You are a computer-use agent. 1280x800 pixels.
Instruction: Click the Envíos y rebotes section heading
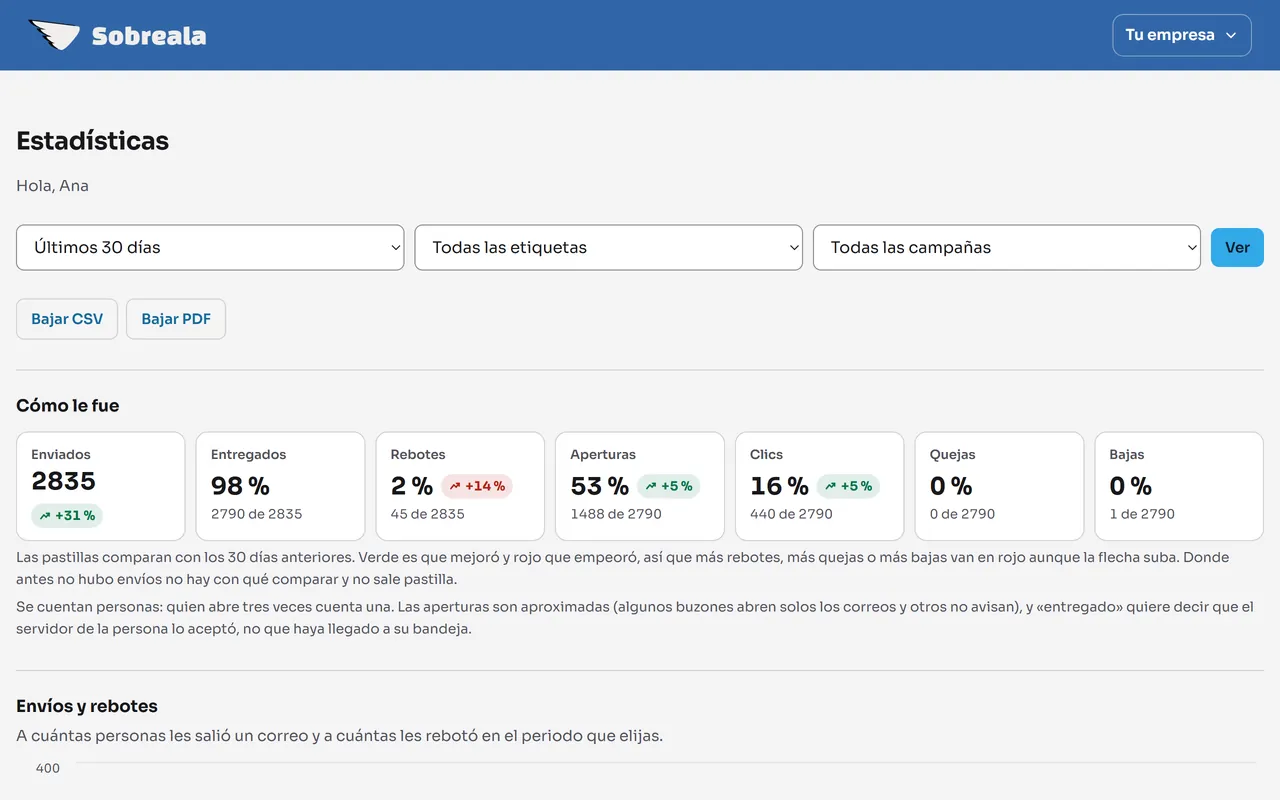tap(87, 706)
